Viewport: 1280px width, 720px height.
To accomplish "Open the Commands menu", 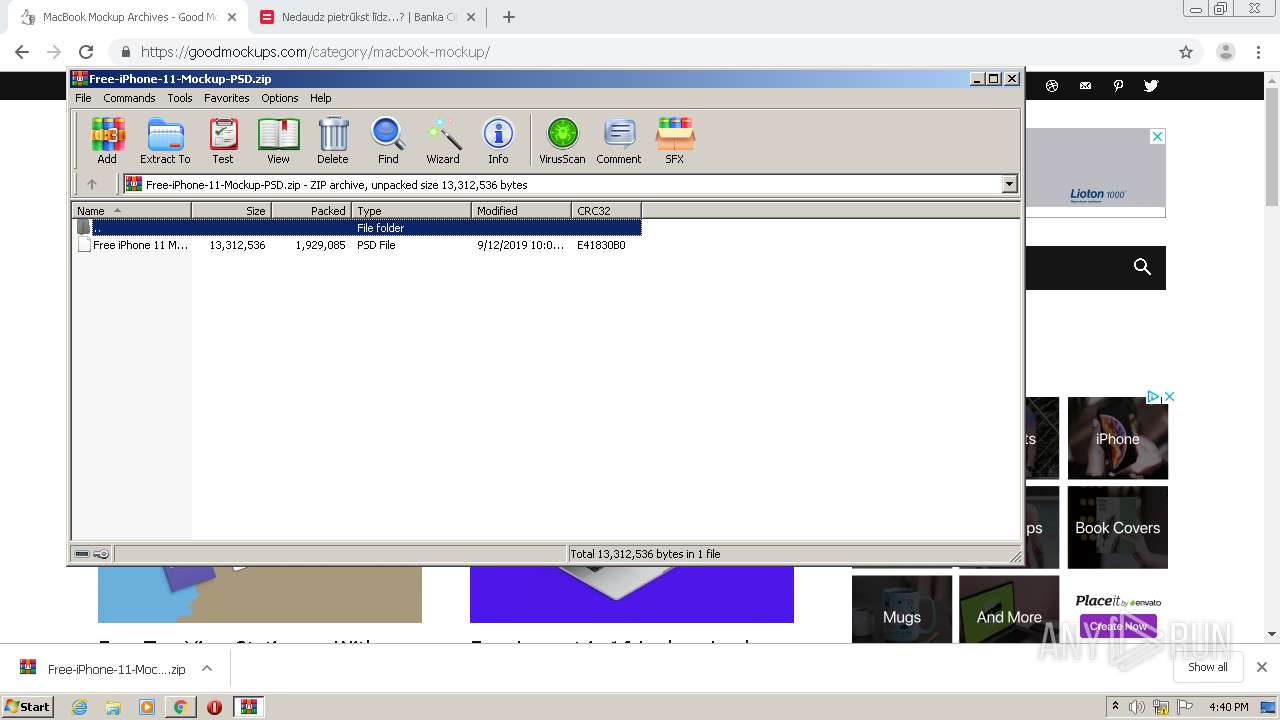I will 129,98.
